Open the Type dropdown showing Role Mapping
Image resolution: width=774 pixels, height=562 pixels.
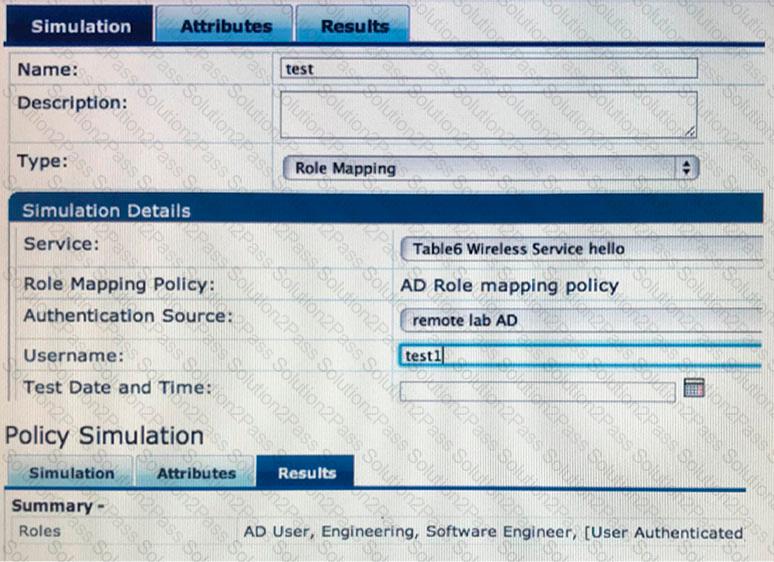[x=490, y=168]
